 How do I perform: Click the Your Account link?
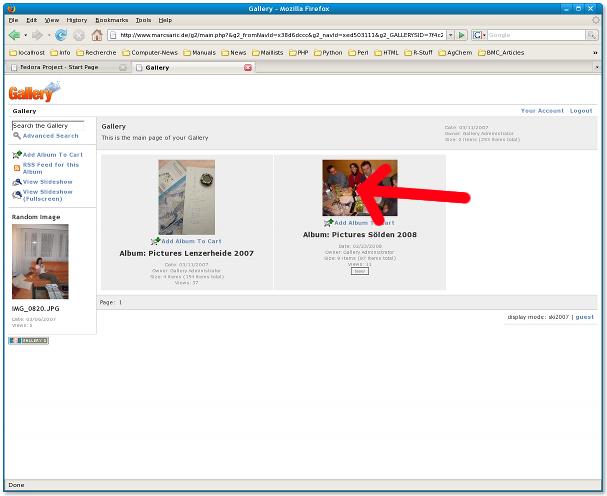coord(542,111)
